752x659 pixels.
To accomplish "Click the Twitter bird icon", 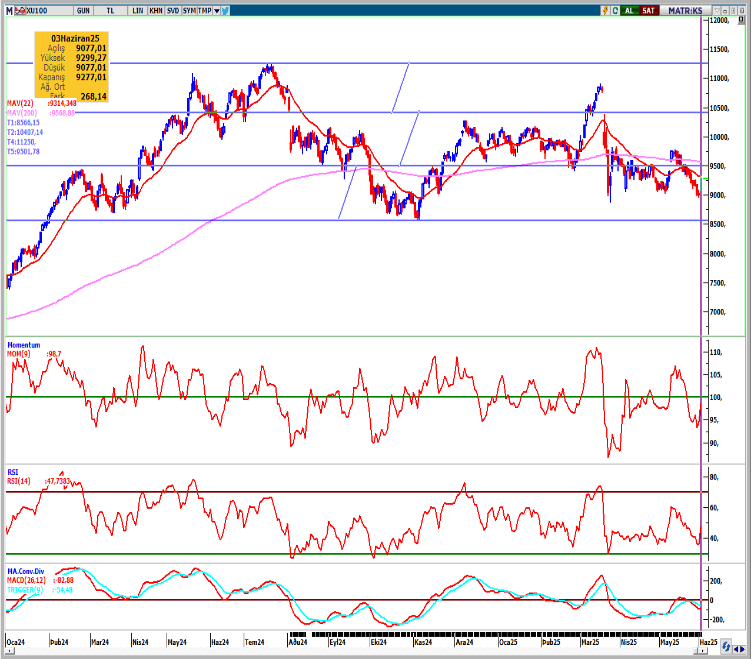I will 225,10.
